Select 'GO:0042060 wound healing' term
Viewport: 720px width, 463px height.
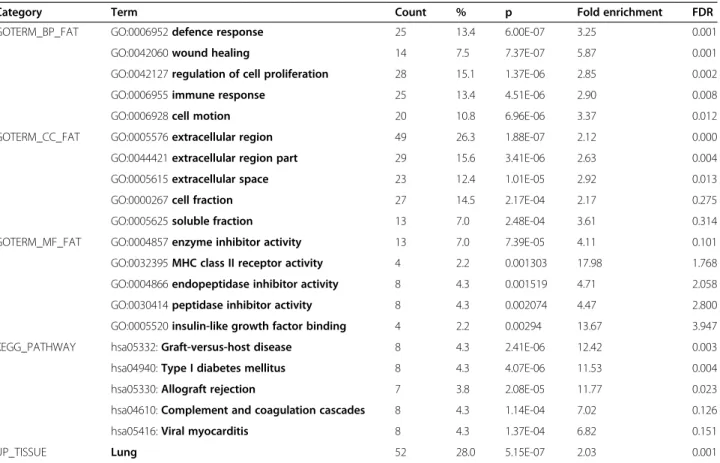coord(180,53)
